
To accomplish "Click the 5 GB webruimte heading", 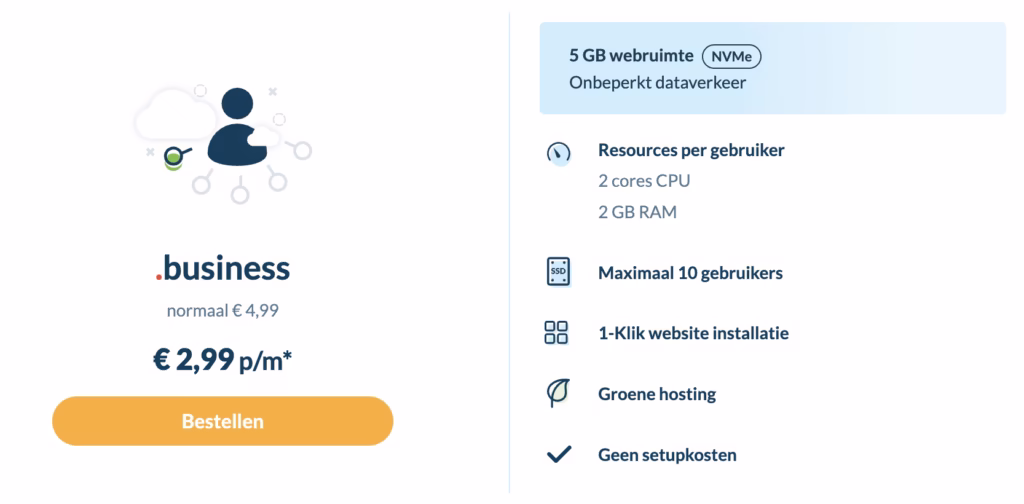I will click(631, 56).
